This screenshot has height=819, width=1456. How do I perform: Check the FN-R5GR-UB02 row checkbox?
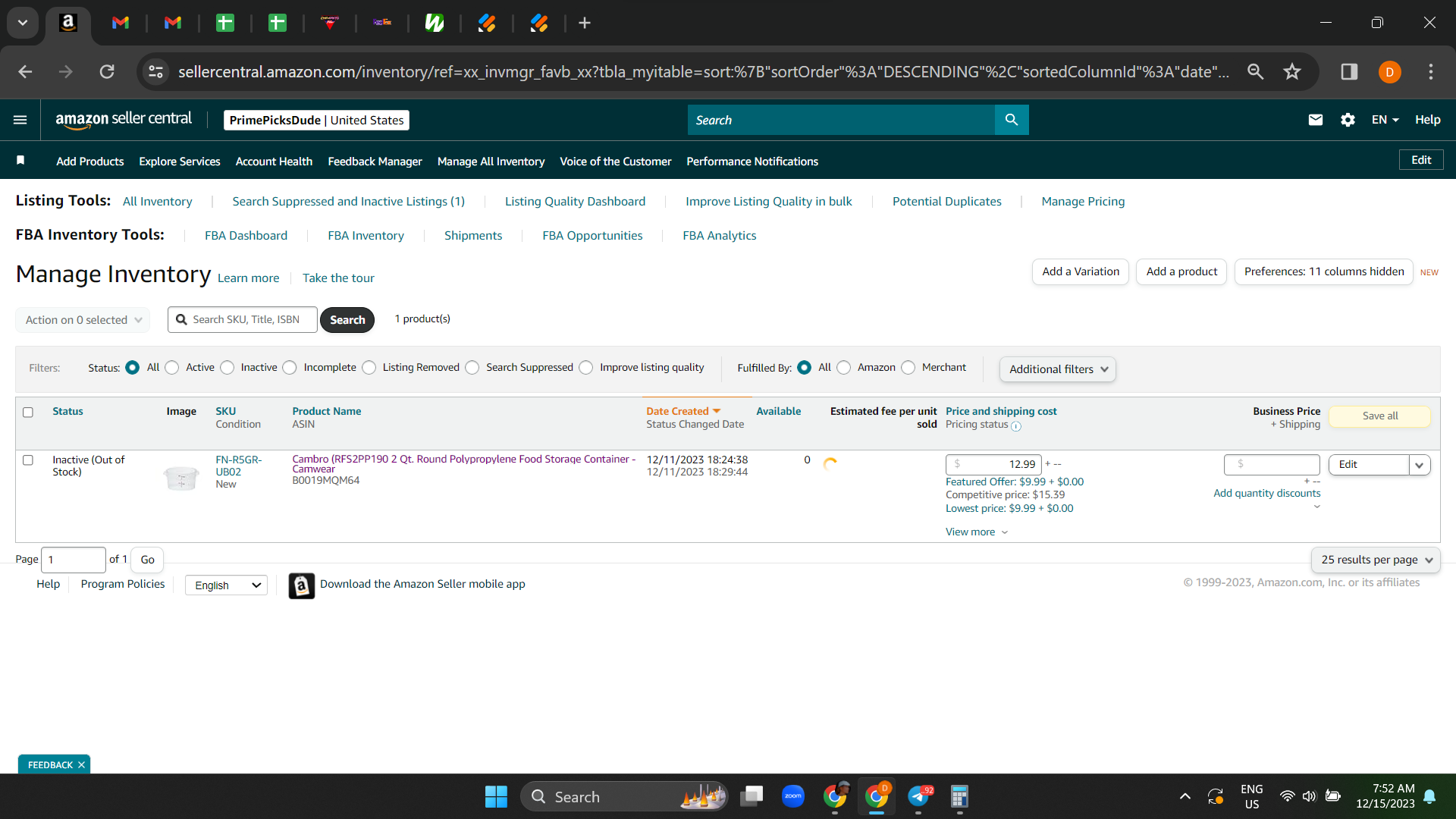tap(28, 460)
